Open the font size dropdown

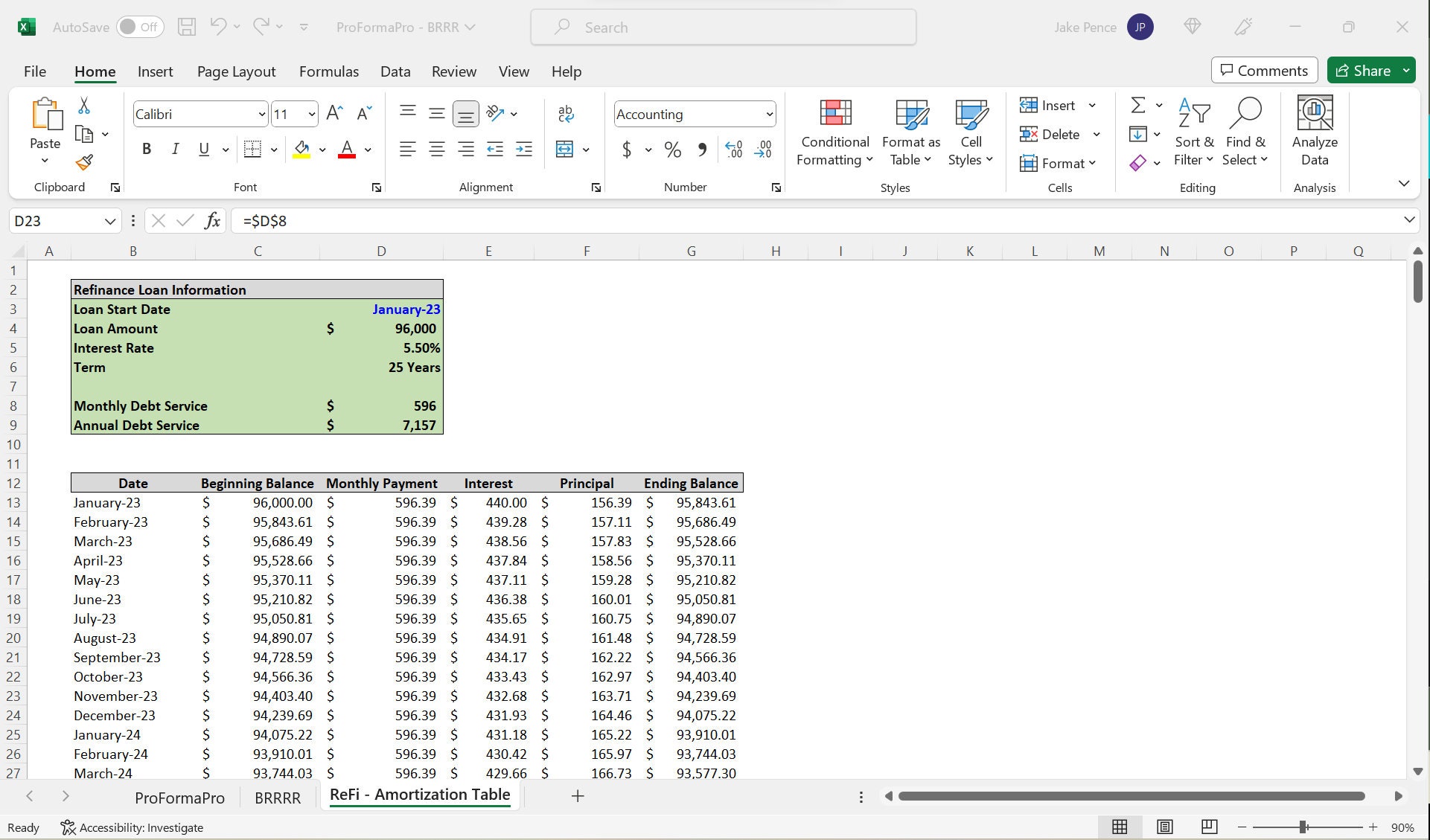(312, 113)
